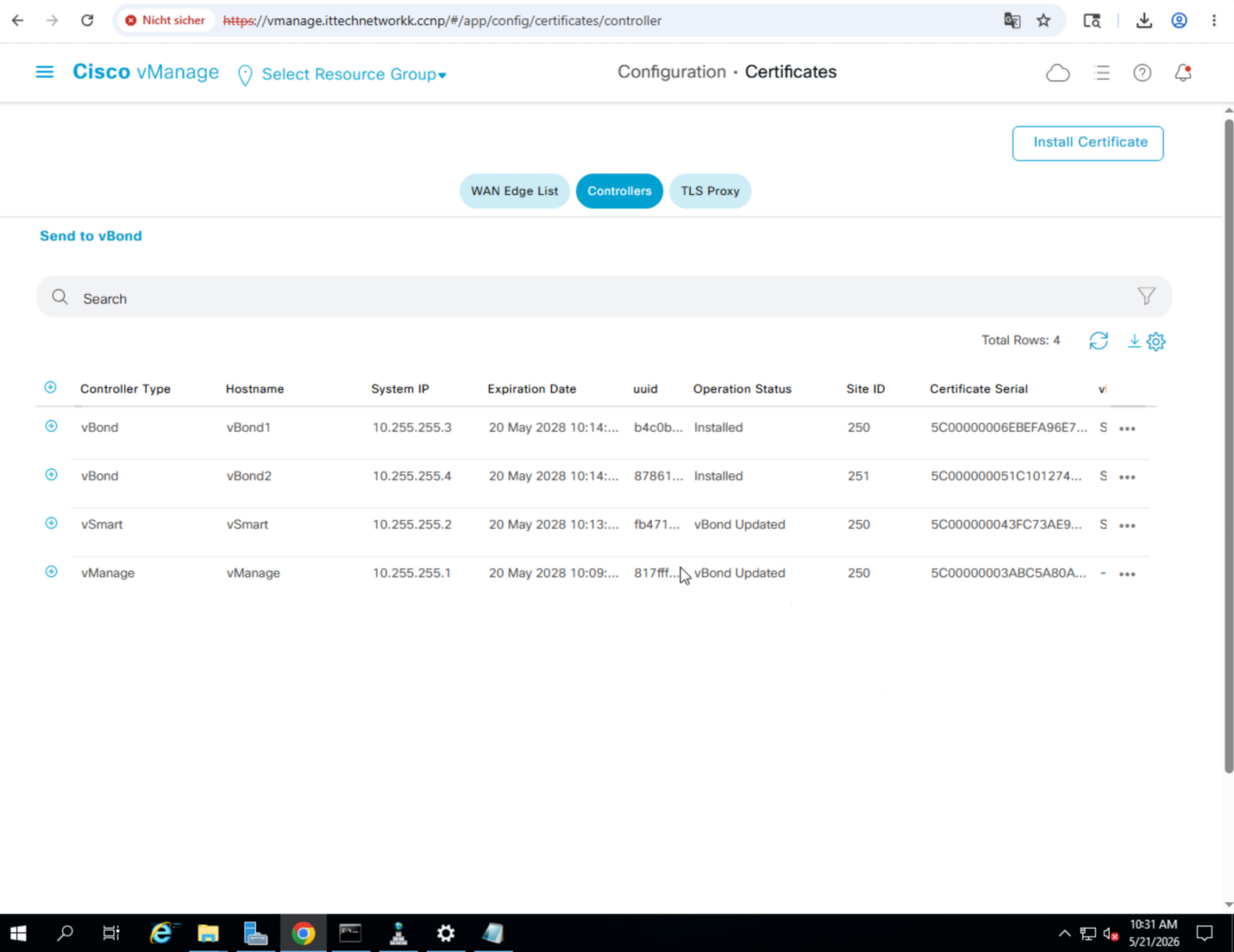The image size is (1234, 952).
Task: Open the vManage hamburger navigation menu
Action: [x=45, y=72]
